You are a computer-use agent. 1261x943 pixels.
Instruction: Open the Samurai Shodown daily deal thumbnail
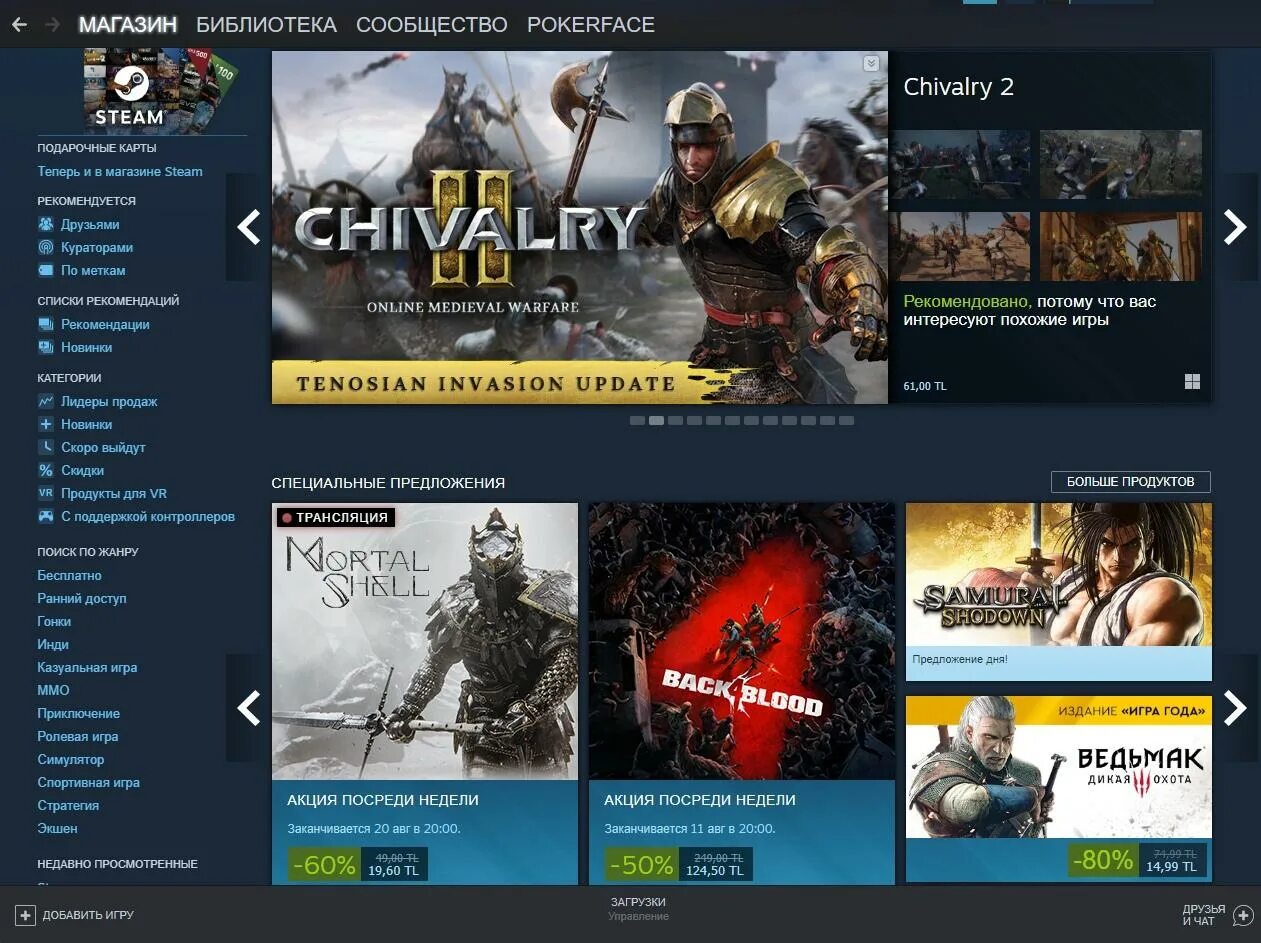(1058, 574)
